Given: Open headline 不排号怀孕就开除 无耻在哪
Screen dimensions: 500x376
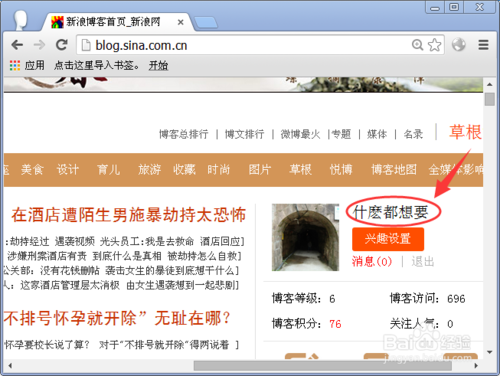Looking at the screenshot, I should [117, 318].
